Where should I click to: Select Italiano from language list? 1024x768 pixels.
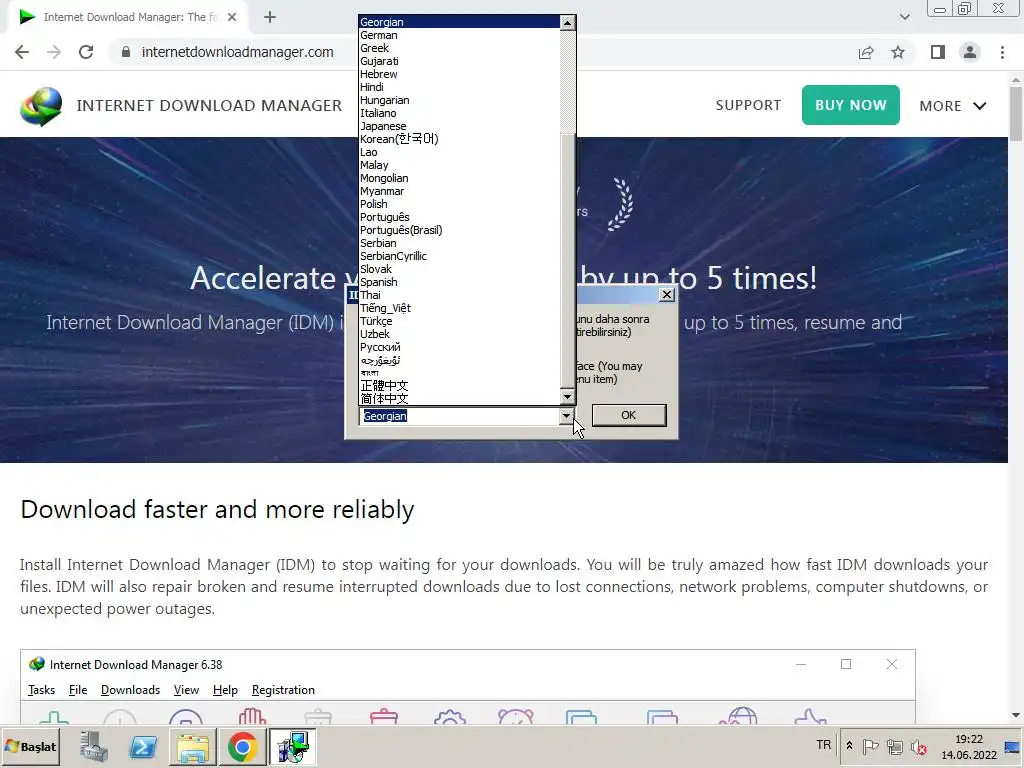click(460, 114)
